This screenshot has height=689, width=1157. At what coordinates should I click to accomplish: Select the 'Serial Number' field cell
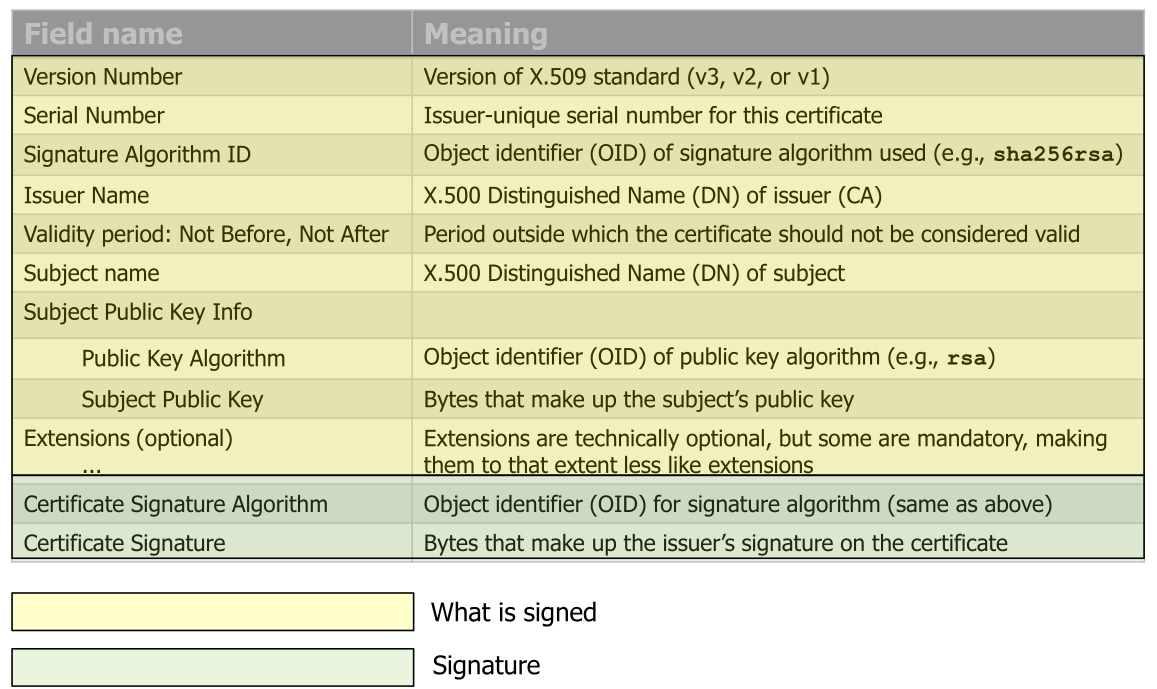94,116
